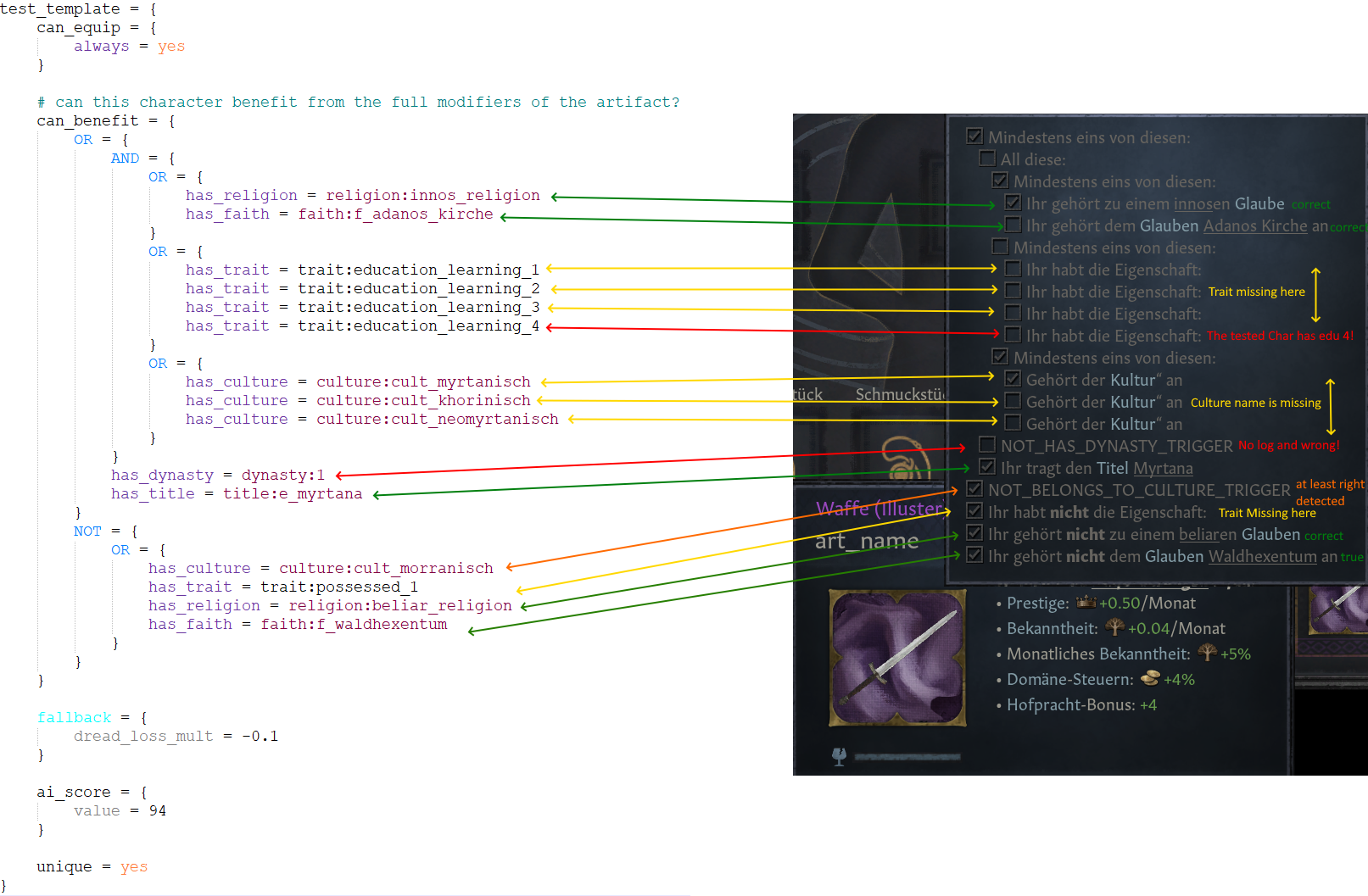This screenshot has height=896, width=1368.
Task: Uncheck the first 'Gehört der Kultur an' checkbox
Action: point(1012,379)
